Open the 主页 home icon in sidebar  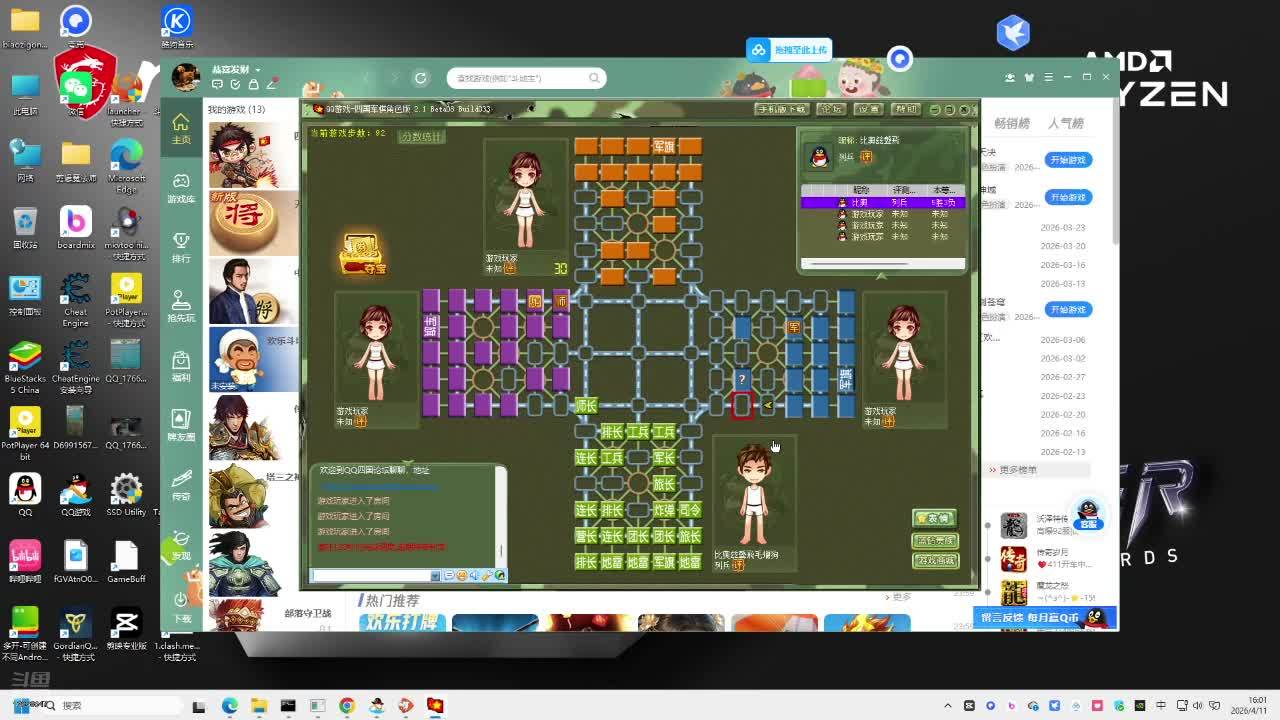181,127
